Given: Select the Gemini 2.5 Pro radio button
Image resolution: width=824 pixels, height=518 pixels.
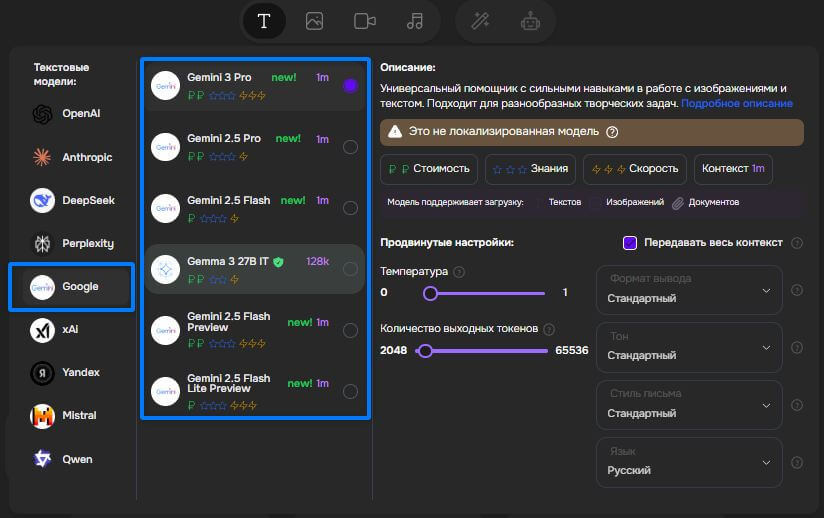Looking at the screenshot, I should pyautogui.click(x=350, y=147).
